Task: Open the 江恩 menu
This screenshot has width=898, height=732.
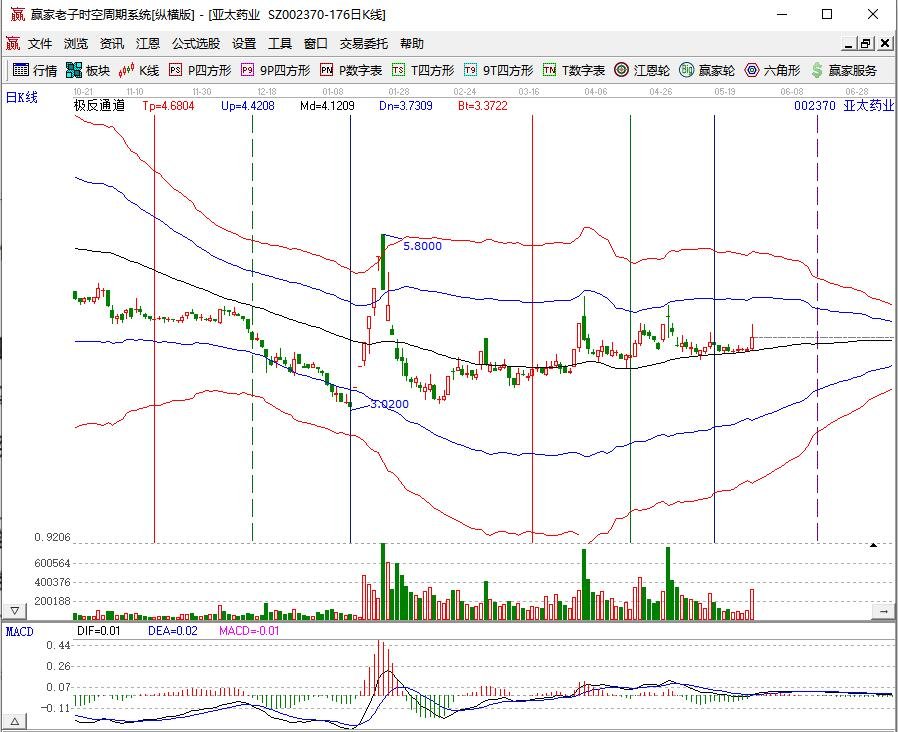Action: (148, 44)
